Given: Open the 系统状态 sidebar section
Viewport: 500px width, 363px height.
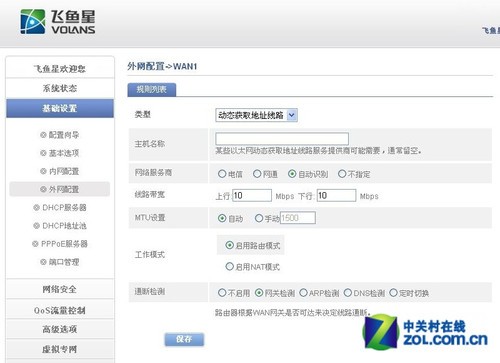Looking at the screenshot, I should pos(60,88).
